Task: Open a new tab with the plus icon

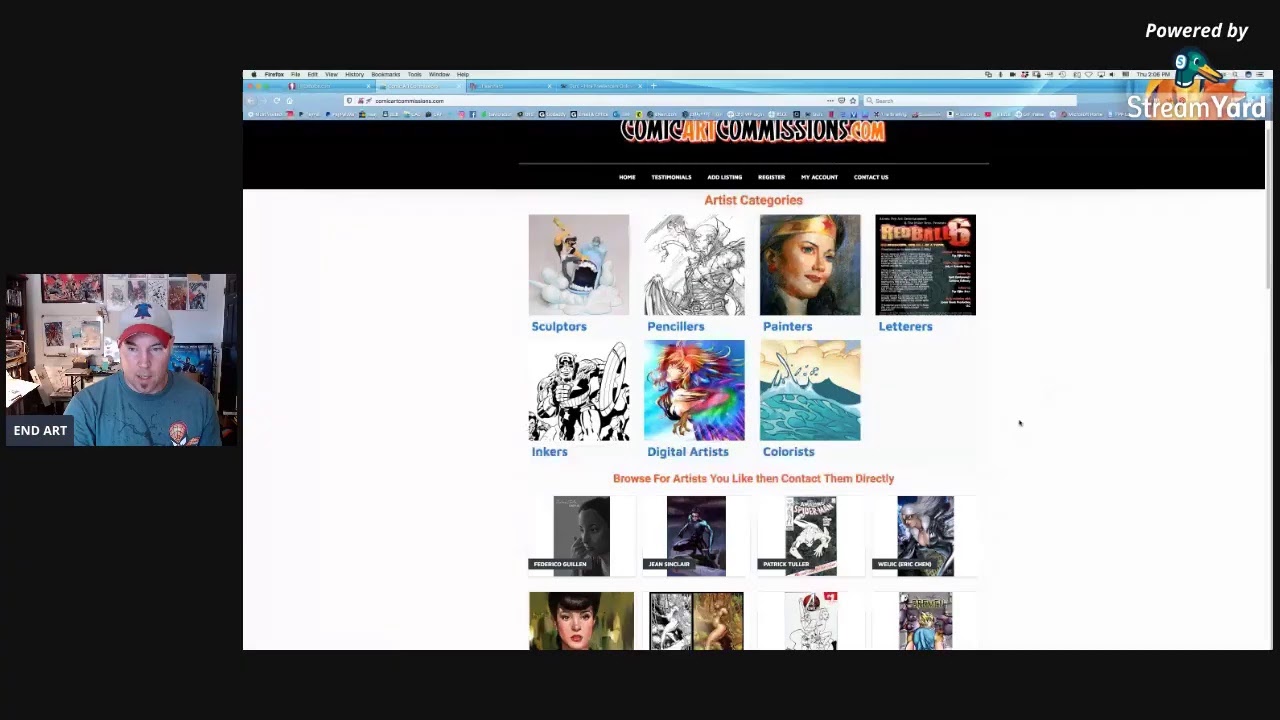Action: coord(654,86)
